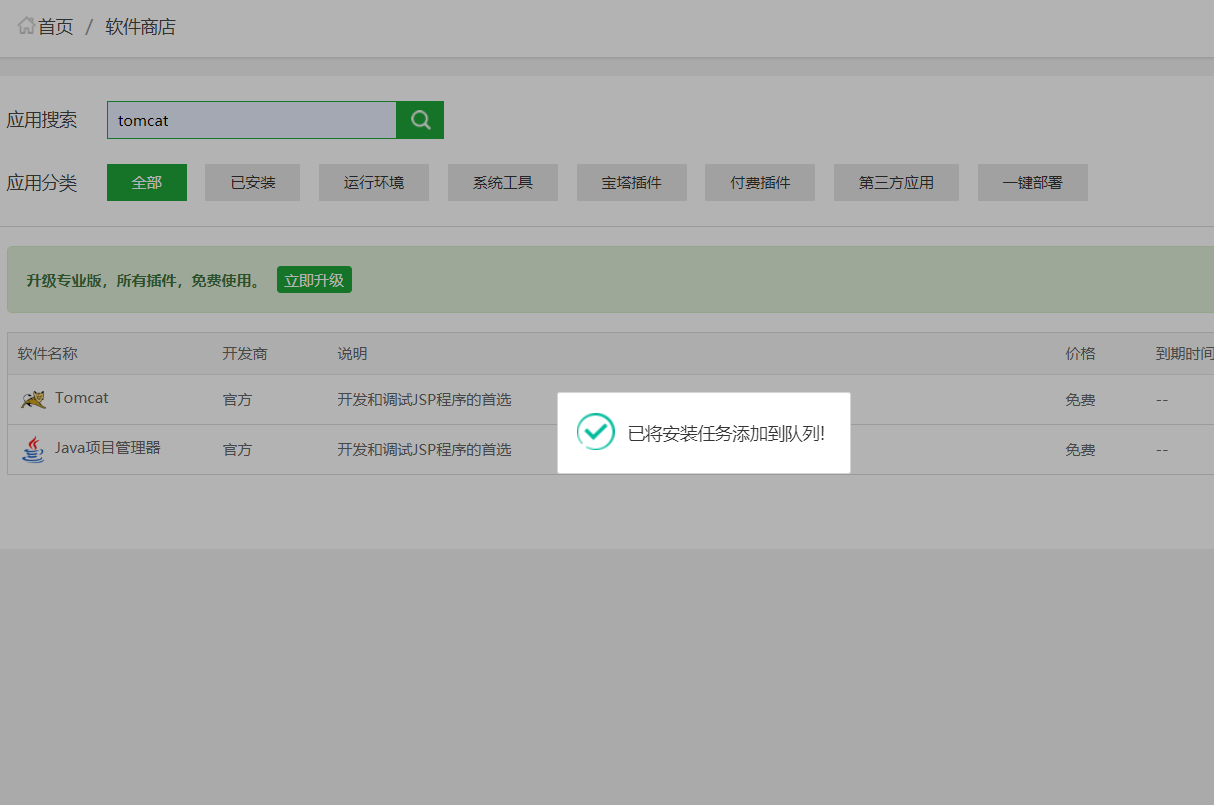This screenshot has height=805, width=1214.
Task: Select the 已安装 category tab
Action: coord(253,182)
